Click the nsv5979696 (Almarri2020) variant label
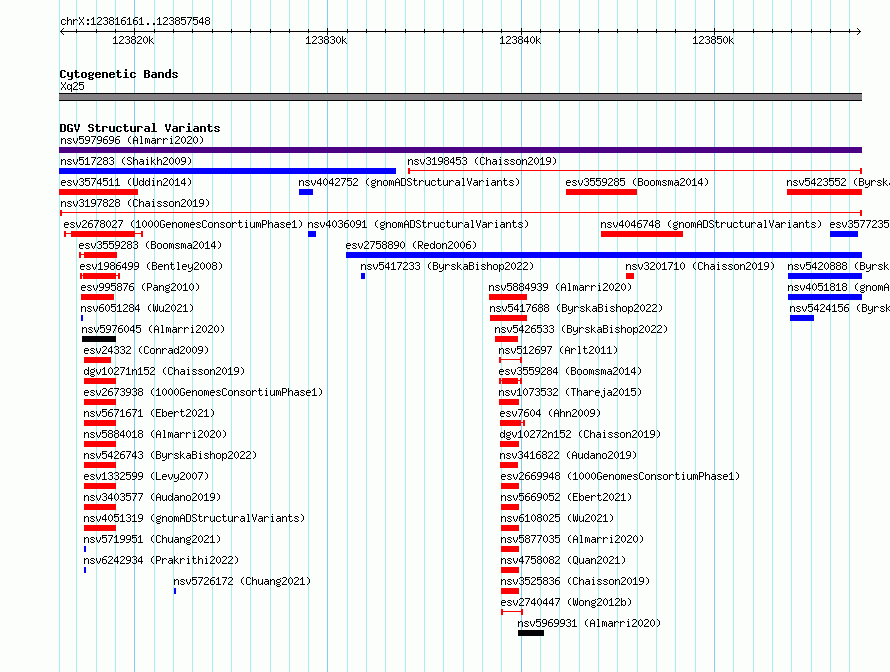The width and height of the screenshot is (890, 672). click(132, 140)
